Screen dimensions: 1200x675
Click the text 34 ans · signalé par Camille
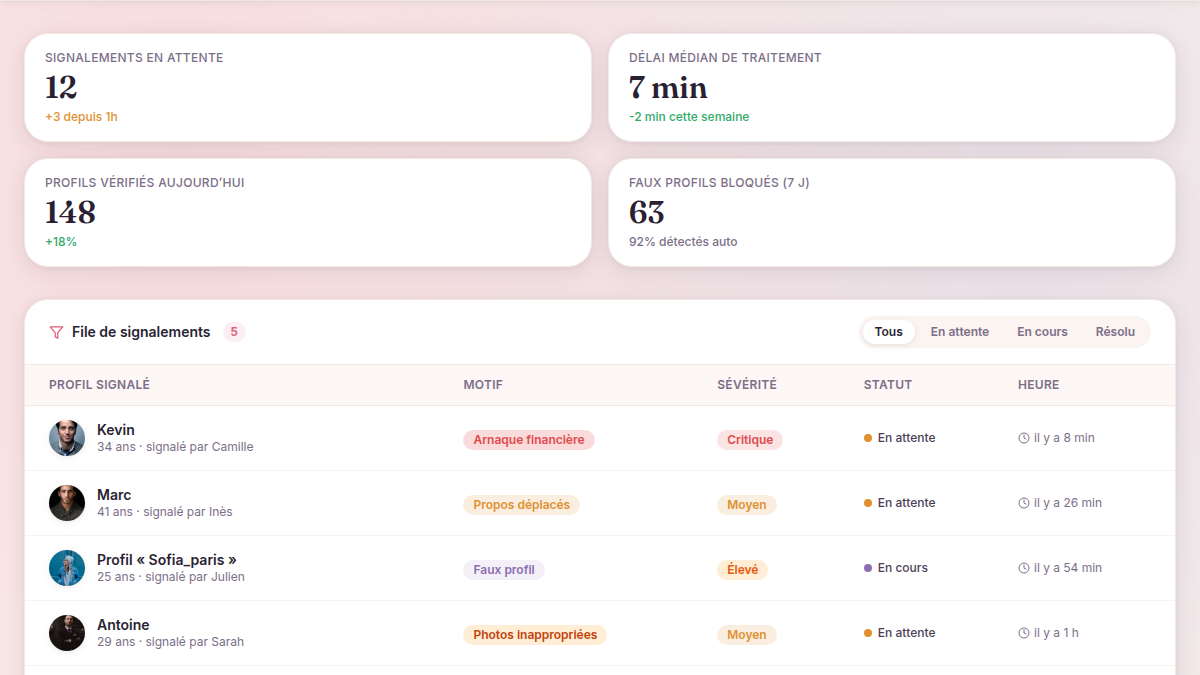(x=175, y=447)
